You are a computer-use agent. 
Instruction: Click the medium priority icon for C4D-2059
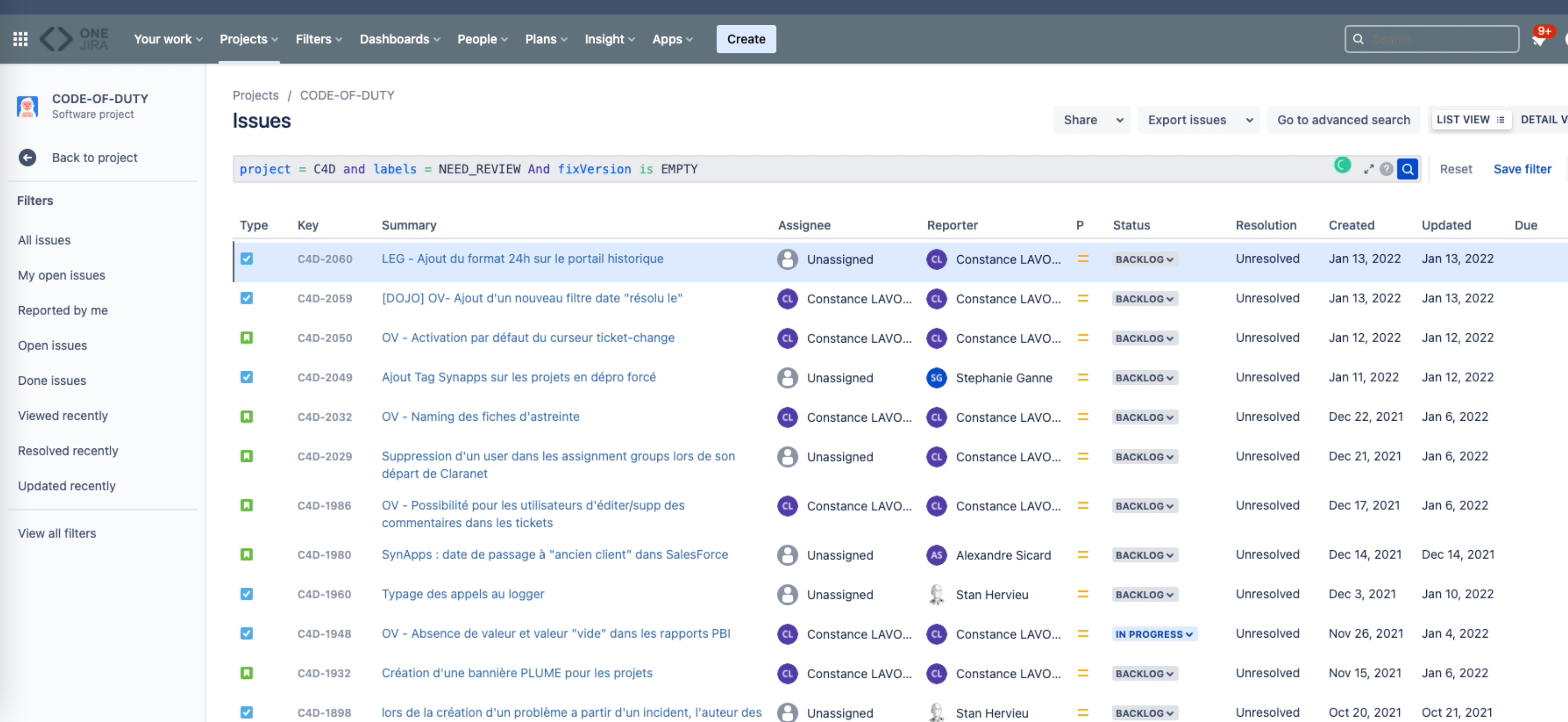pyautogui.click(x=1083, y=299)
